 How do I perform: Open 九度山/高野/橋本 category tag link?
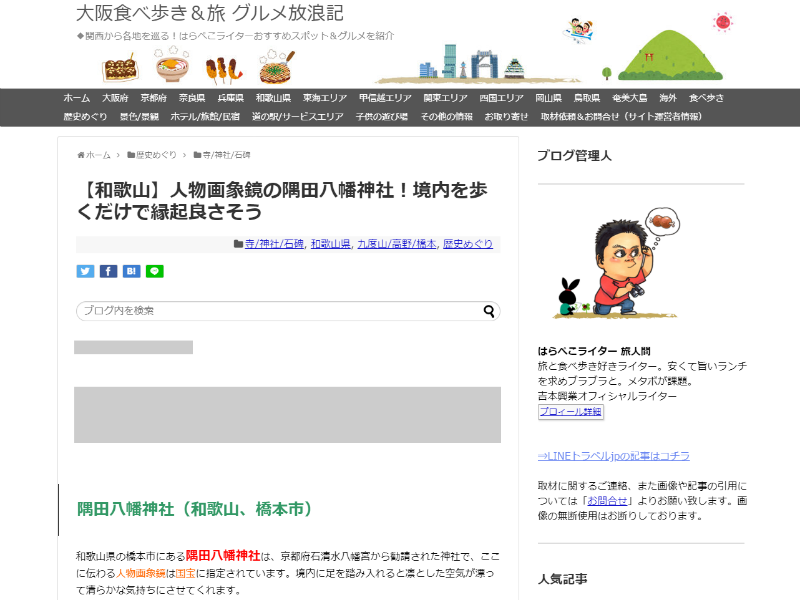tap(397, 244)
